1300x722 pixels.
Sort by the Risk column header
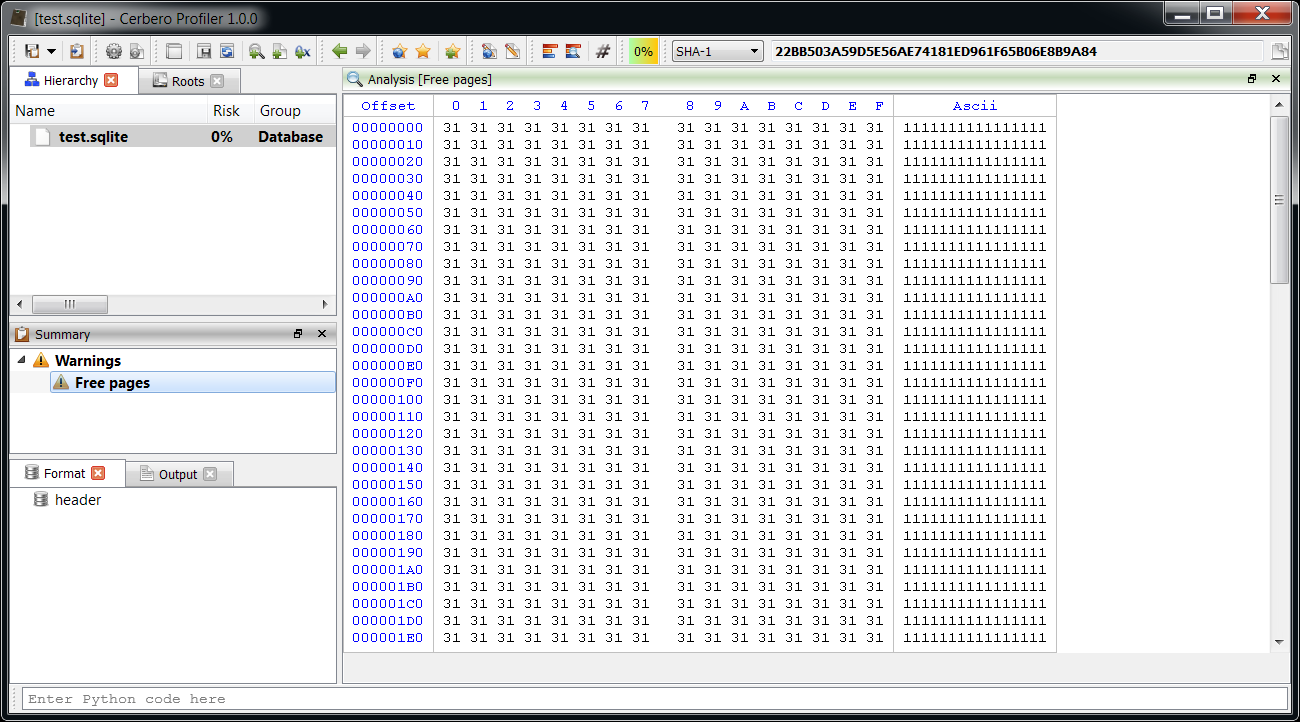coord(232,111)
